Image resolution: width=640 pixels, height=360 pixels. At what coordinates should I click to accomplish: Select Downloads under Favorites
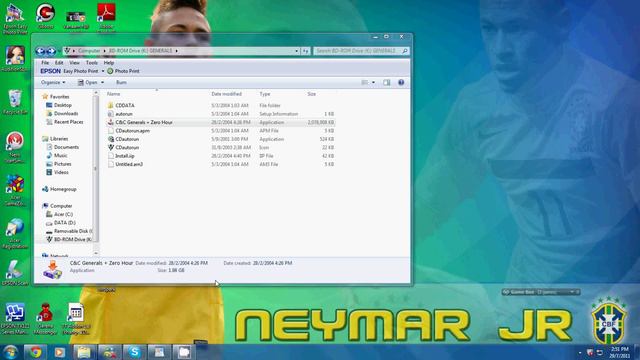(66, 113)
